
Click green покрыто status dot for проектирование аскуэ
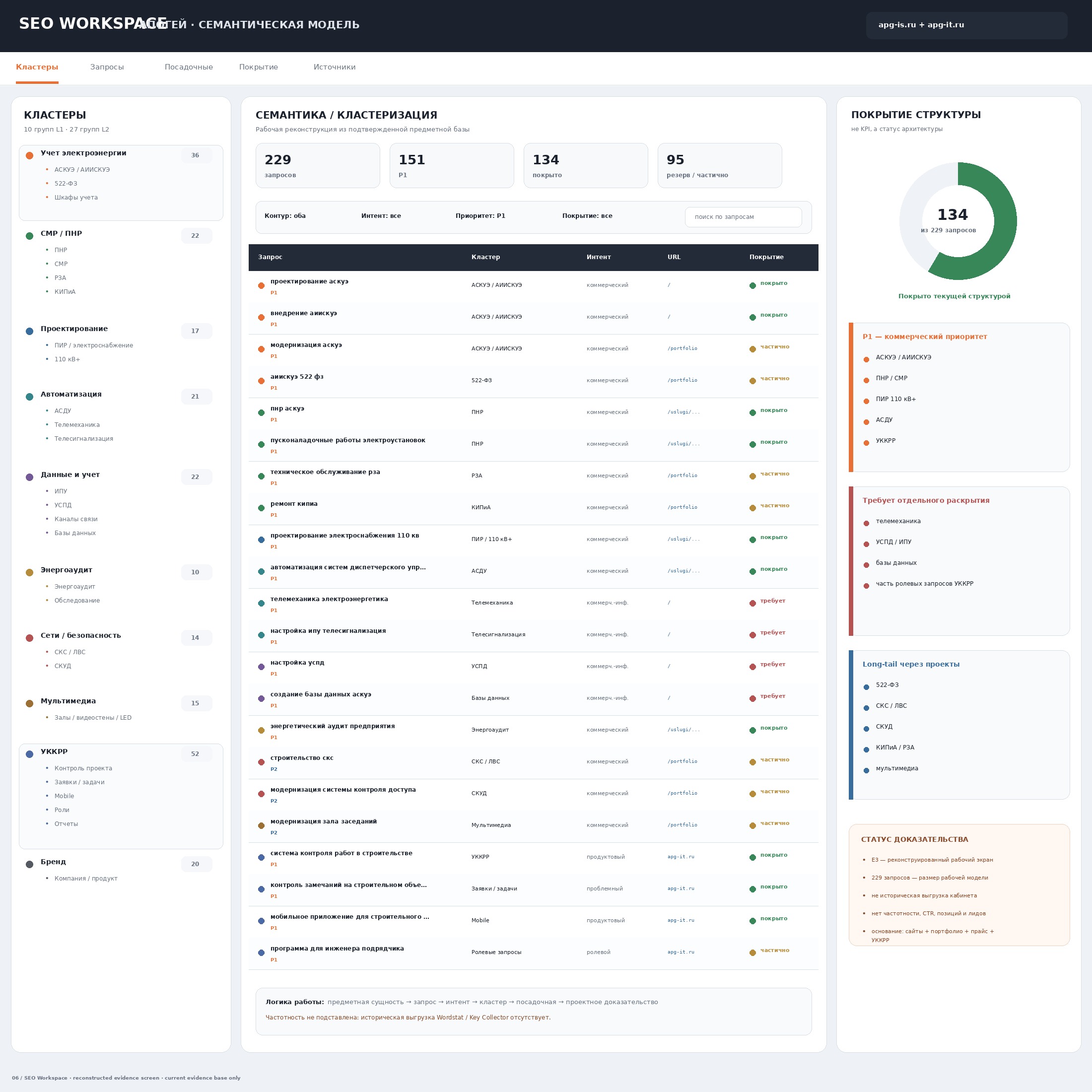coord(752,285)
